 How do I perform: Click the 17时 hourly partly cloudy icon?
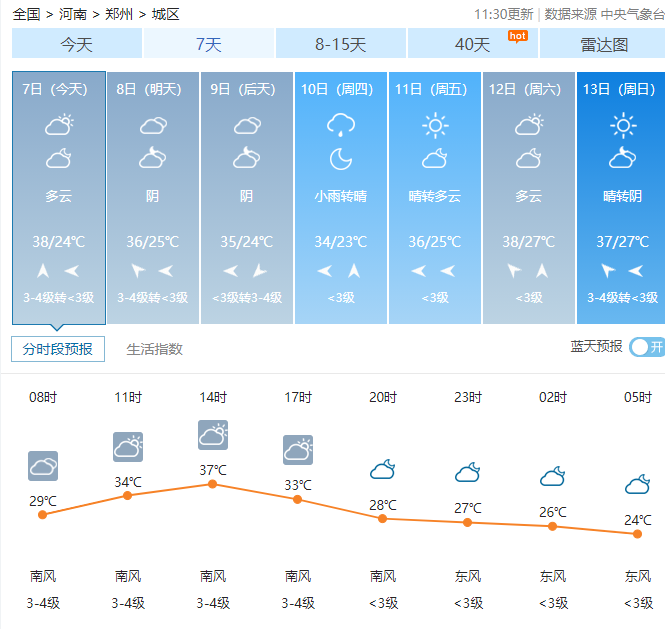coord(298,450)
